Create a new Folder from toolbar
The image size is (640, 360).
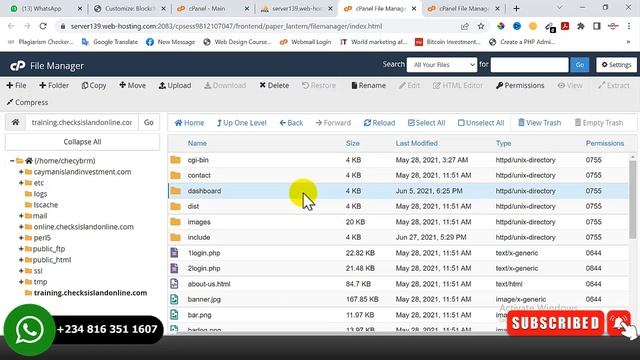pos(54,85)
